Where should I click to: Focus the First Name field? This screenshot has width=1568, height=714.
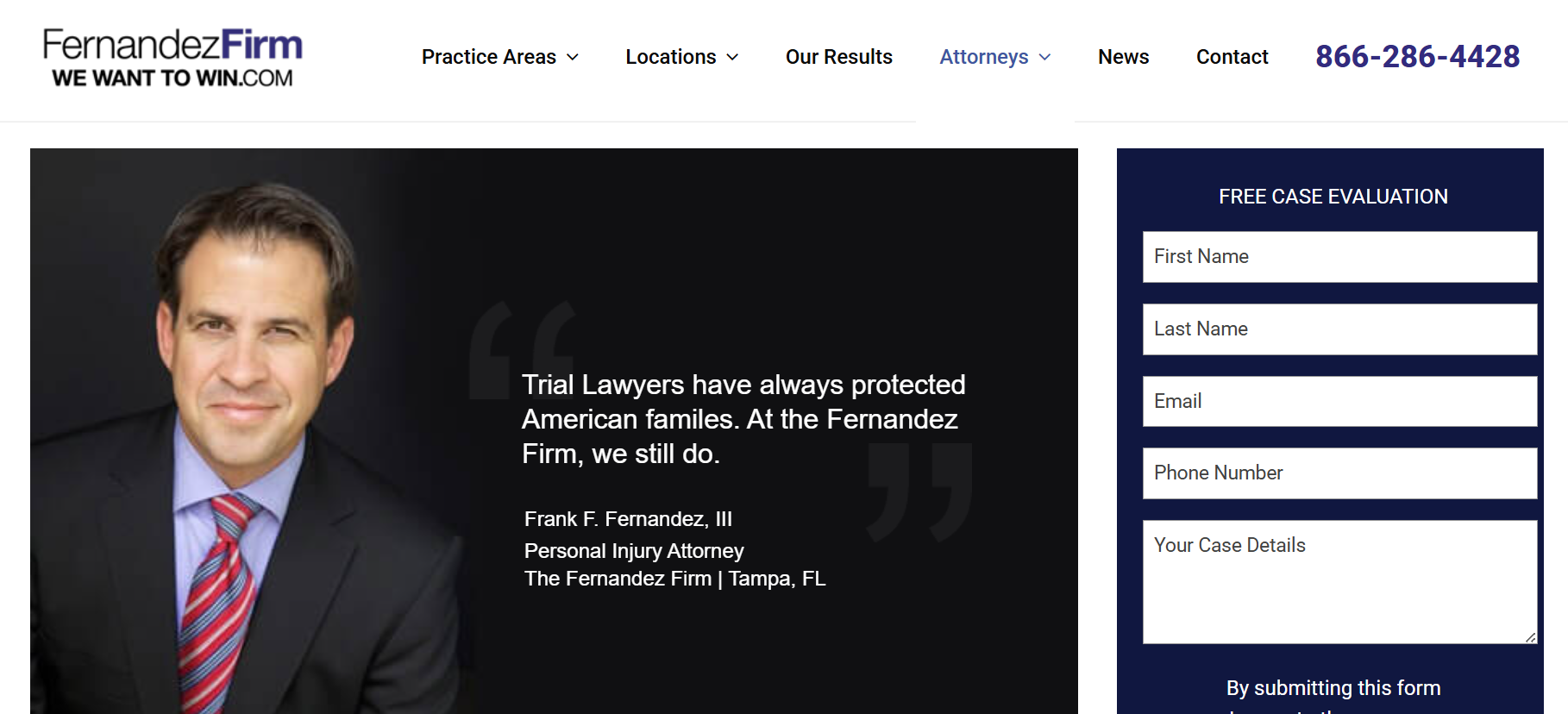click(1339, 257)
